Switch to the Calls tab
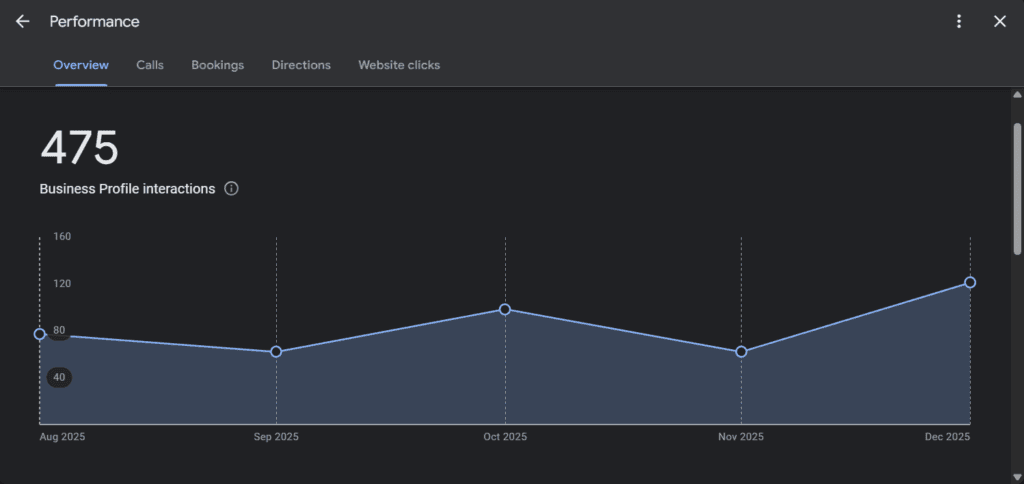 coord(150,65)
